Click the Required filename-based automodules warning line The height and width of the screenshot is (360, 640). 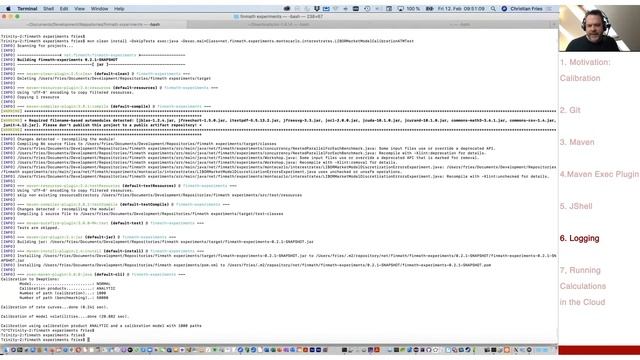click(278, 122)
